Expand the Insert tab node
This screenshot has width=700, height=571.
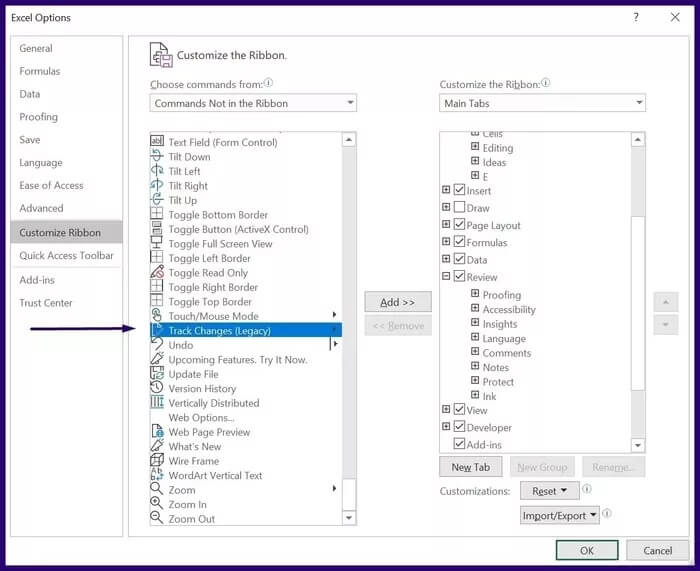click(446, 190)
